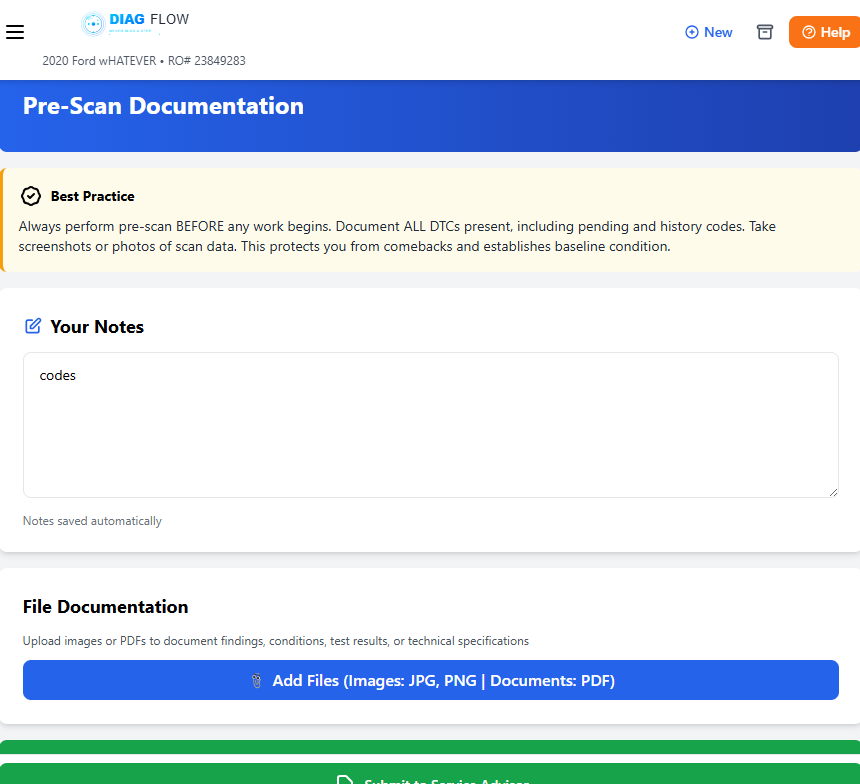Viewport: 860px width, 784px height.
Task: Click the question mark icon in Help
Action: [809, 32]
